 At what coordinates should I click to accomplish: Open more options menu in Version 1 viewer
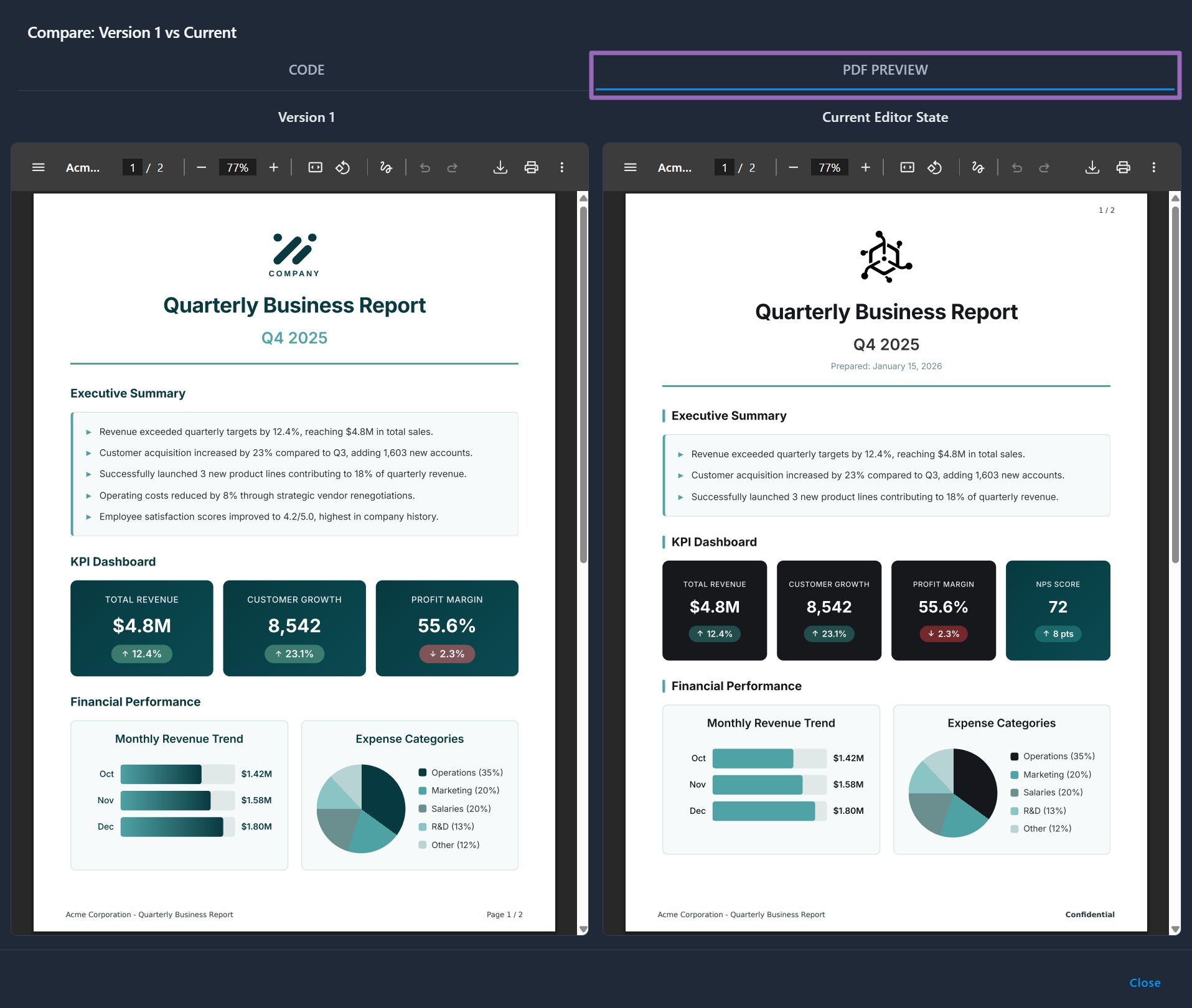pos(562,167)
